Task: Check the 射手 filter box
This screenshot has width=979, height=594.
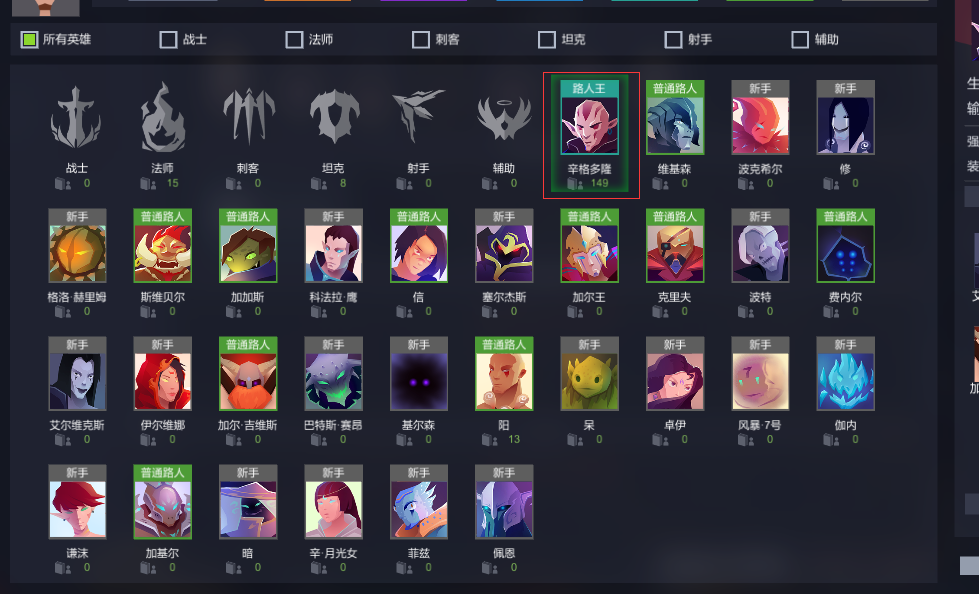Action: click(x=673, y=40)
